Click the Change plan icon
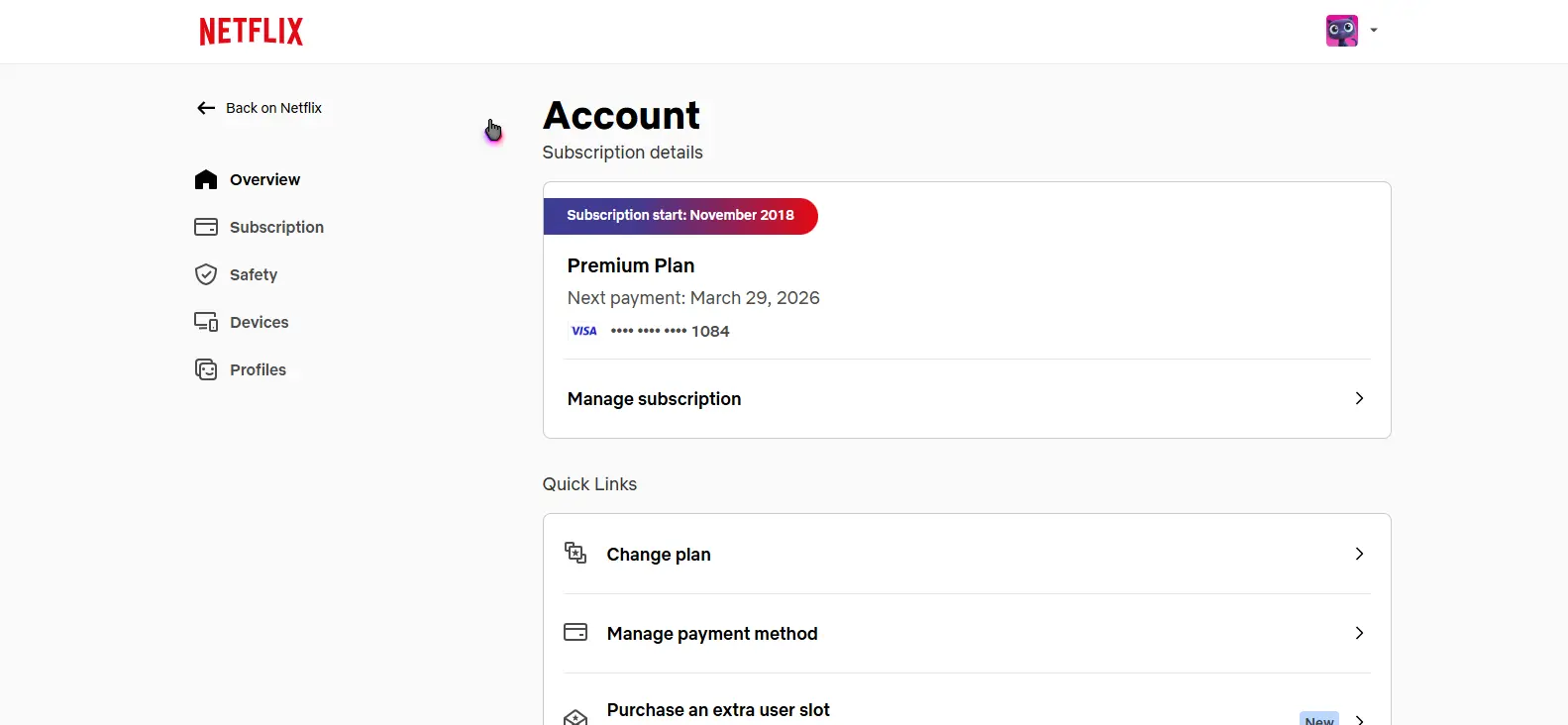 [575, 553]
